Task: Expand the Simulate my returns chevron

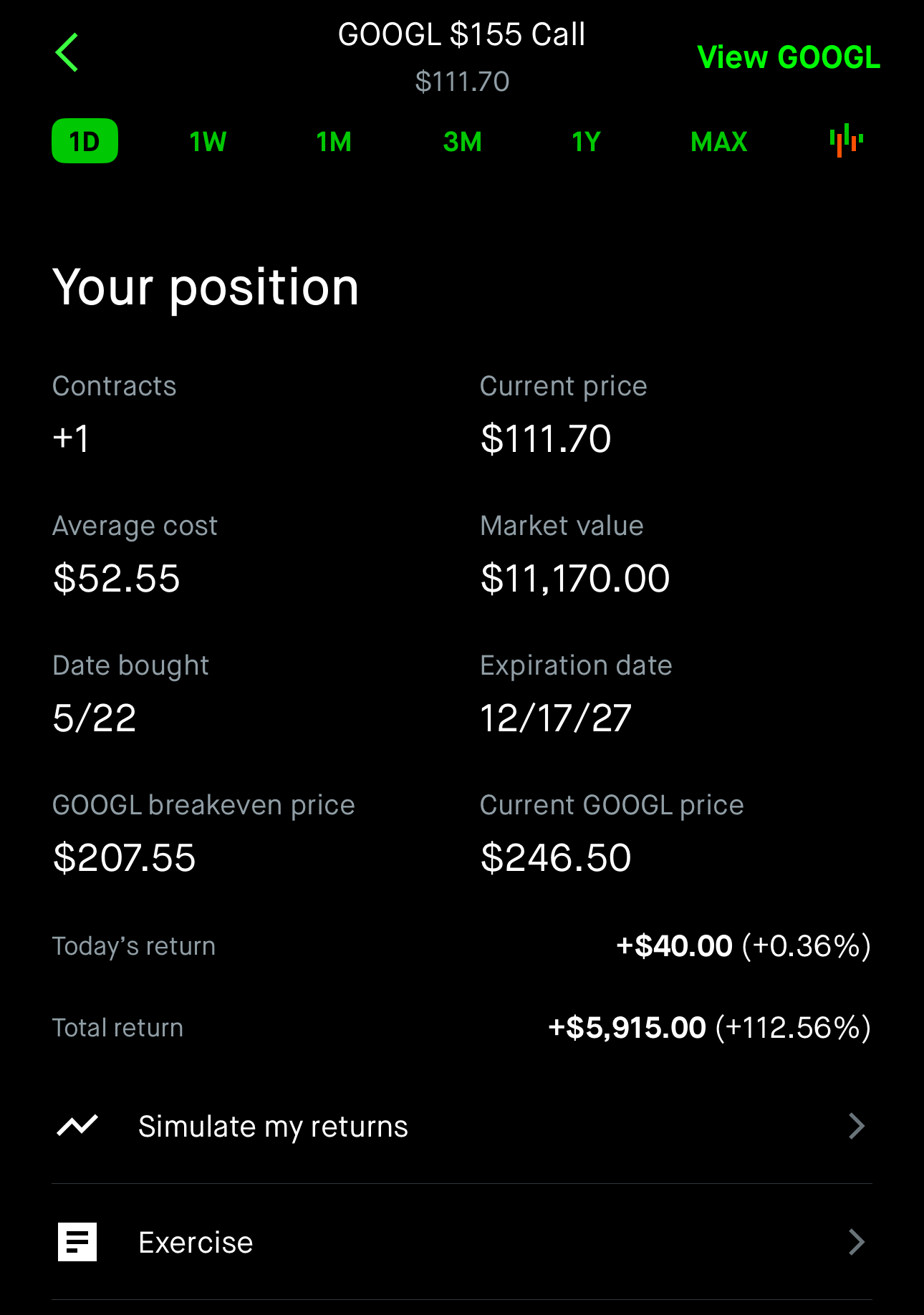Action: pyautogui.click(x=857, y=1126)
